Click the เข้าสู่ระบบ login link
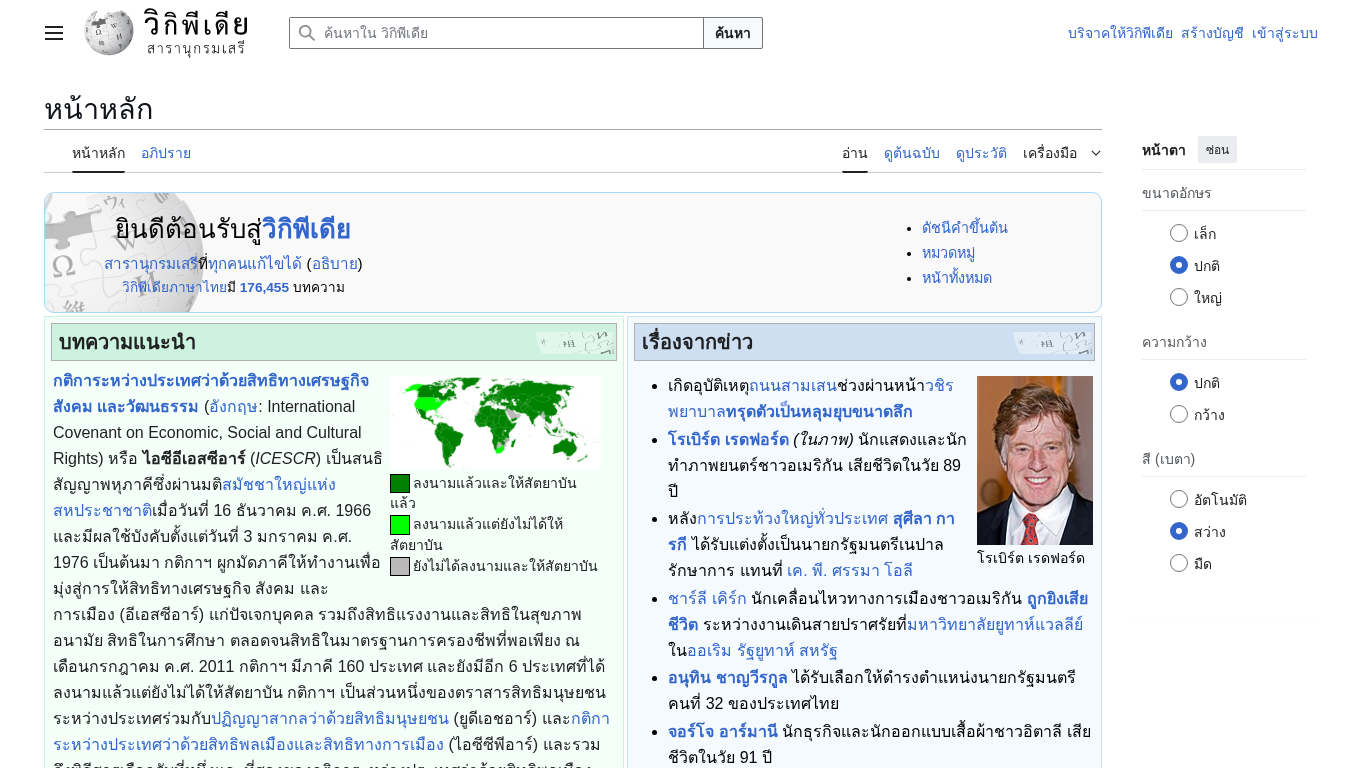The height and width of the screenshot is (768, 1366). [1284, 33]
